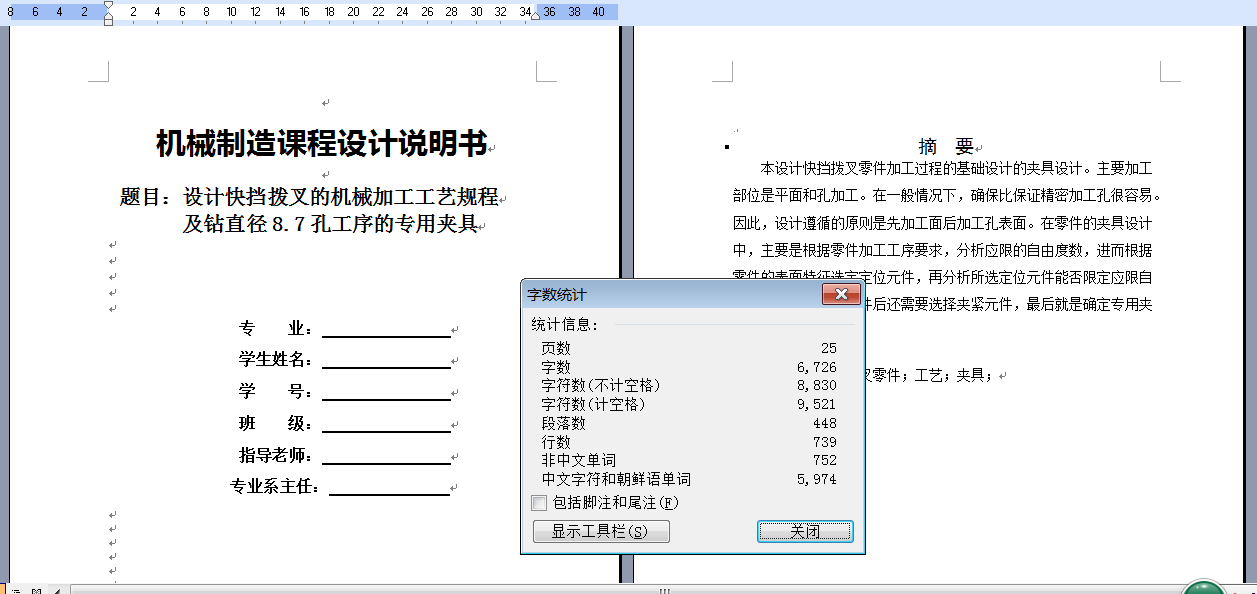This screenshot has width=1257, height=594.
Task: Click the value 8,830
Action: (x=817, y=385)
